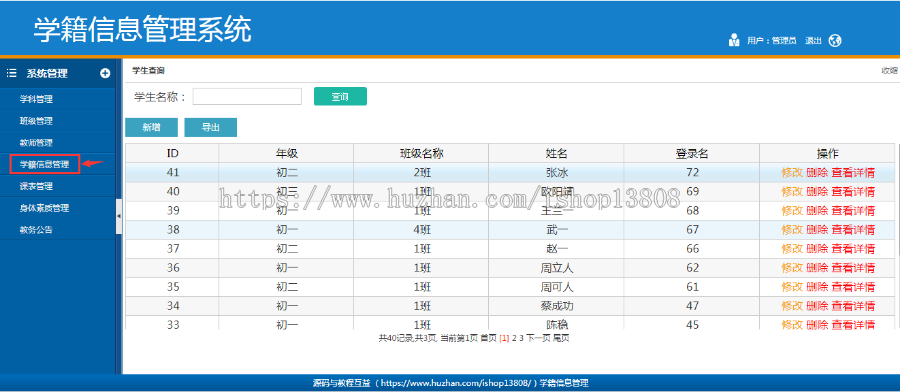Click the 年级 column header
The image size is (900, 392).
click(286, 153)
